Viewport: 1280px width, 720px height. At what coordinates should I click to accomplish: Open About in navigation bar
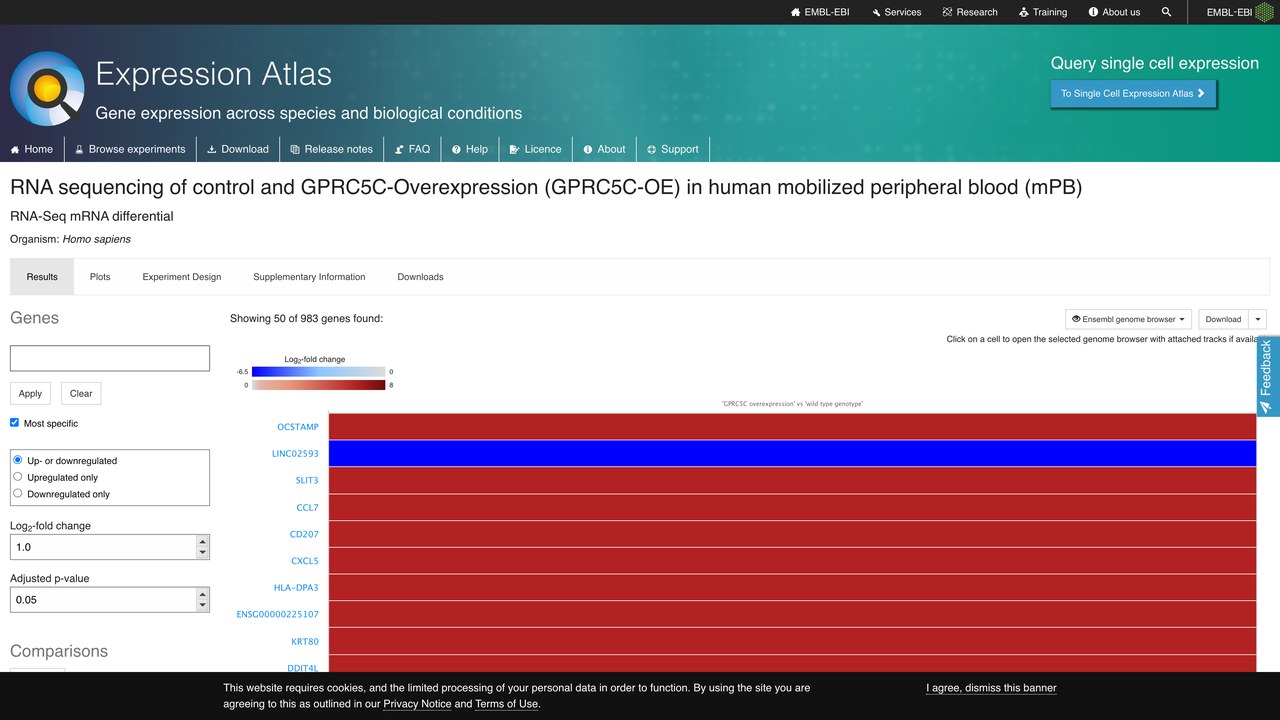click(x=604, y=149)
